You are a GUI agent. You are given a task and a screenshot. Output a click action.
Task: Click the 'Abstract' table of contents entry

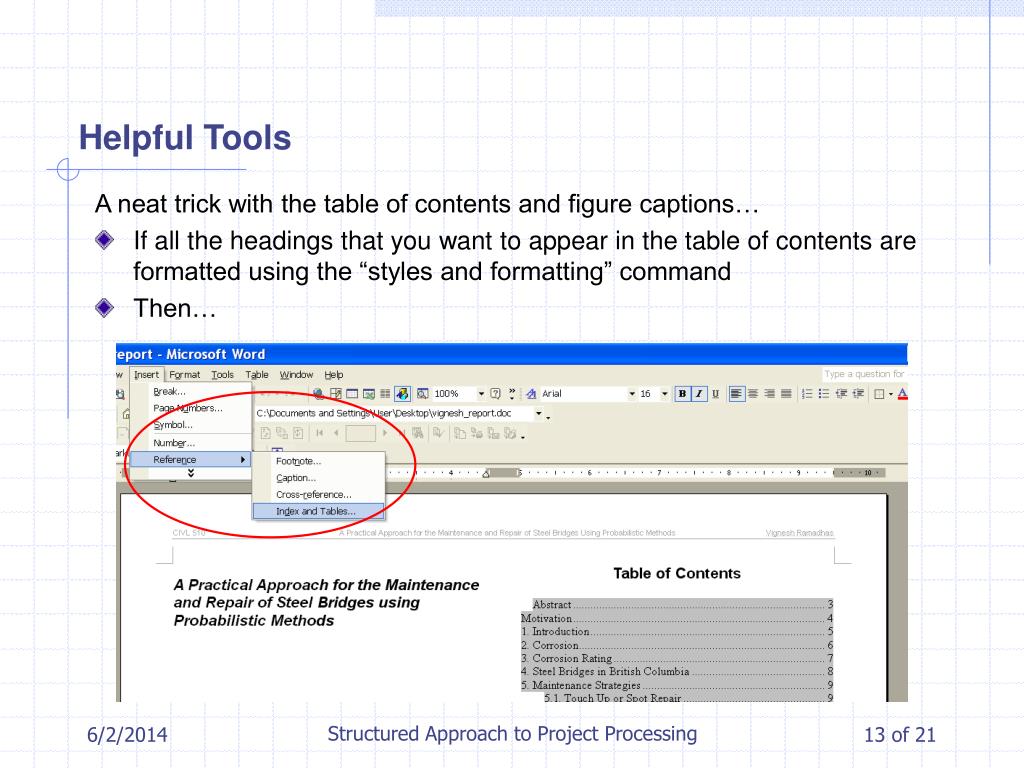682,605
